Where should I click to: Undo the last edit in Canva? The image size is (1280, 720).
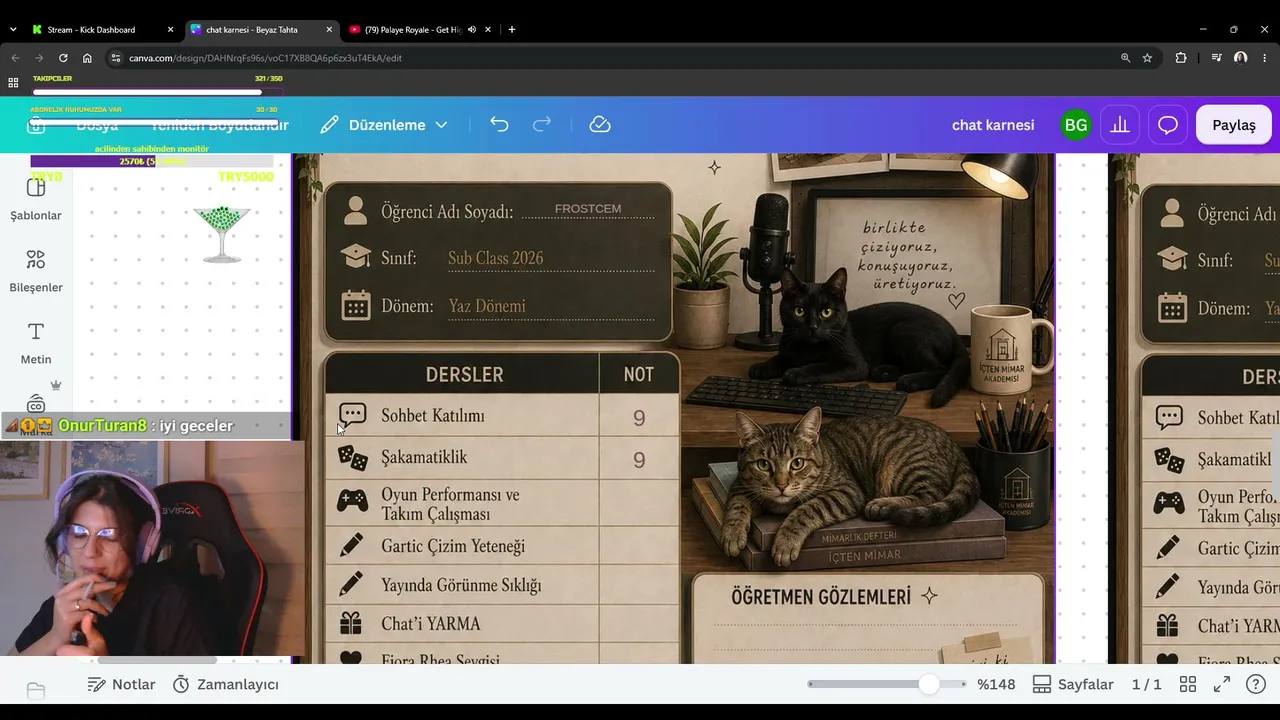click(x=499, y=125)
